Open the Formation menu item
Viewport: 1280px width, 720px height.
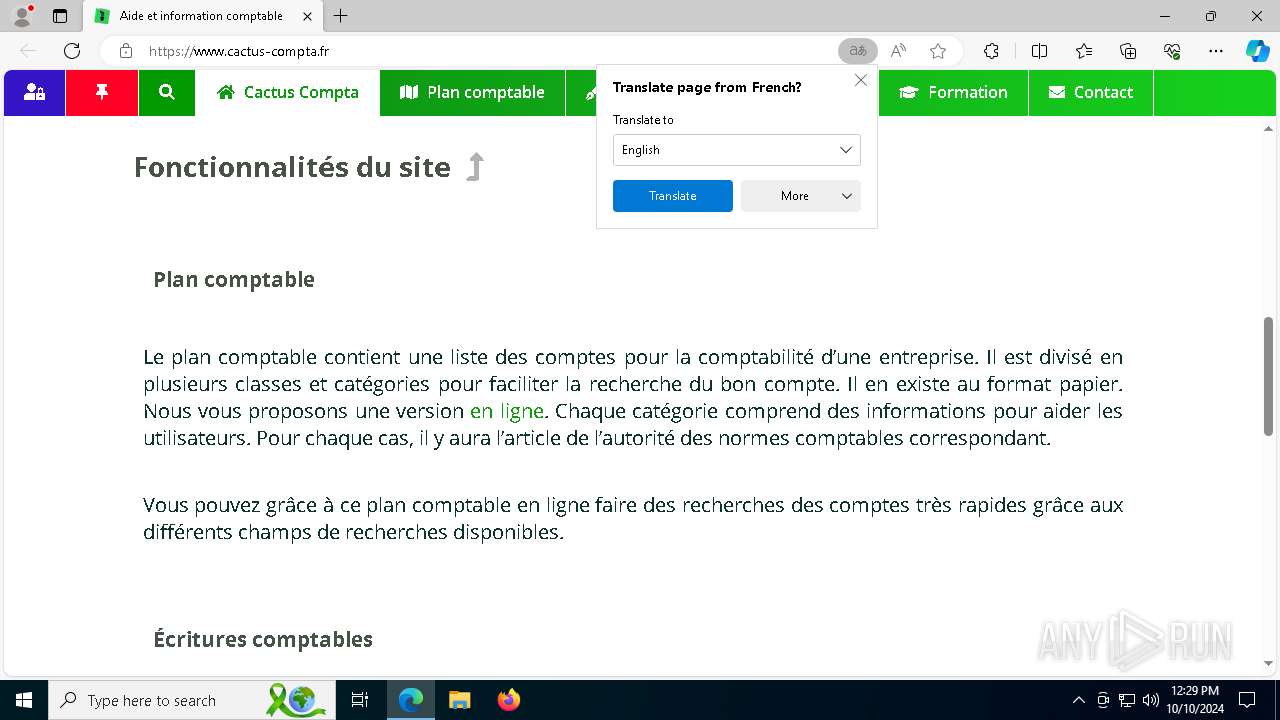tap(953, 92)
